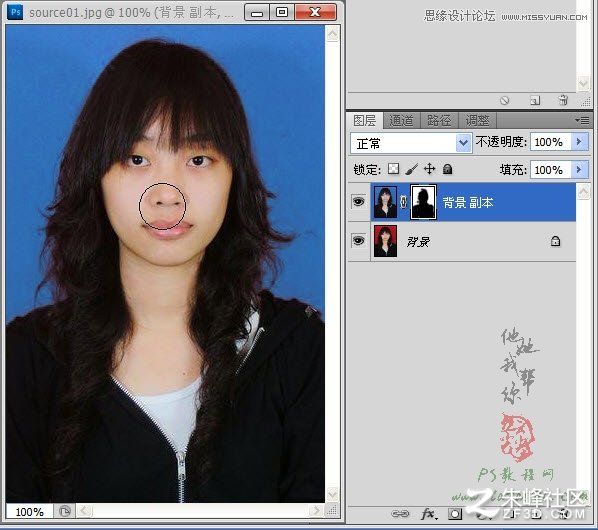598x530 pixels.
Task: Select the 背景 副本 layer image thumbnail
Action: click(385, 202)
